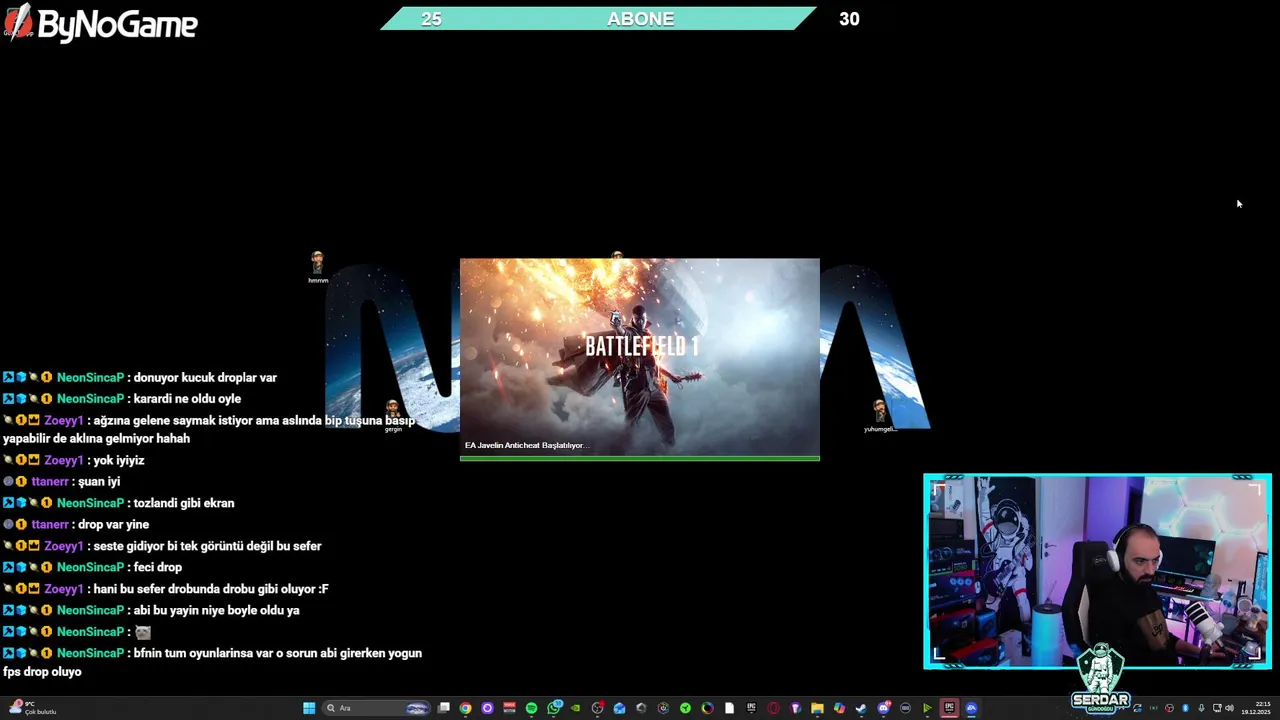
Task: Click chat message 'tozlandi gibi ekran'
Action: 184,503
